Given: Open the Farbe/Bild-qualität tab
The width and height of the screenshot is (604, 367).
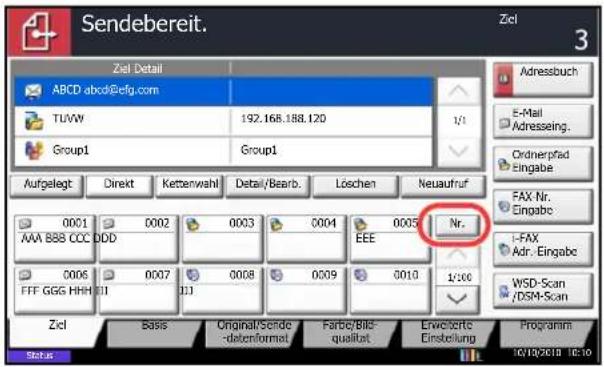Looking at the screenshot, I should pyautogui.click(x=351, y=332).
